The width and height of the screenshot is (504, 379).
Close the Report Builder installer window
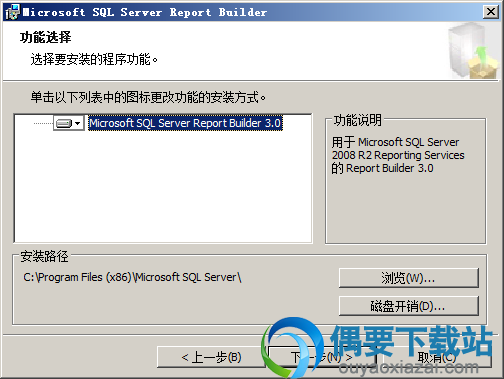491,12
